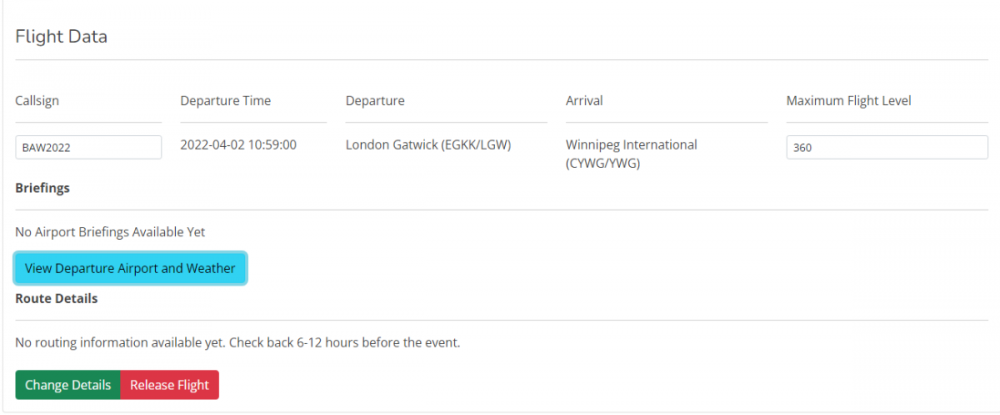Click the No routing information available text
1000x415 pixels.
pyautogui.click(x=120, y=343)
